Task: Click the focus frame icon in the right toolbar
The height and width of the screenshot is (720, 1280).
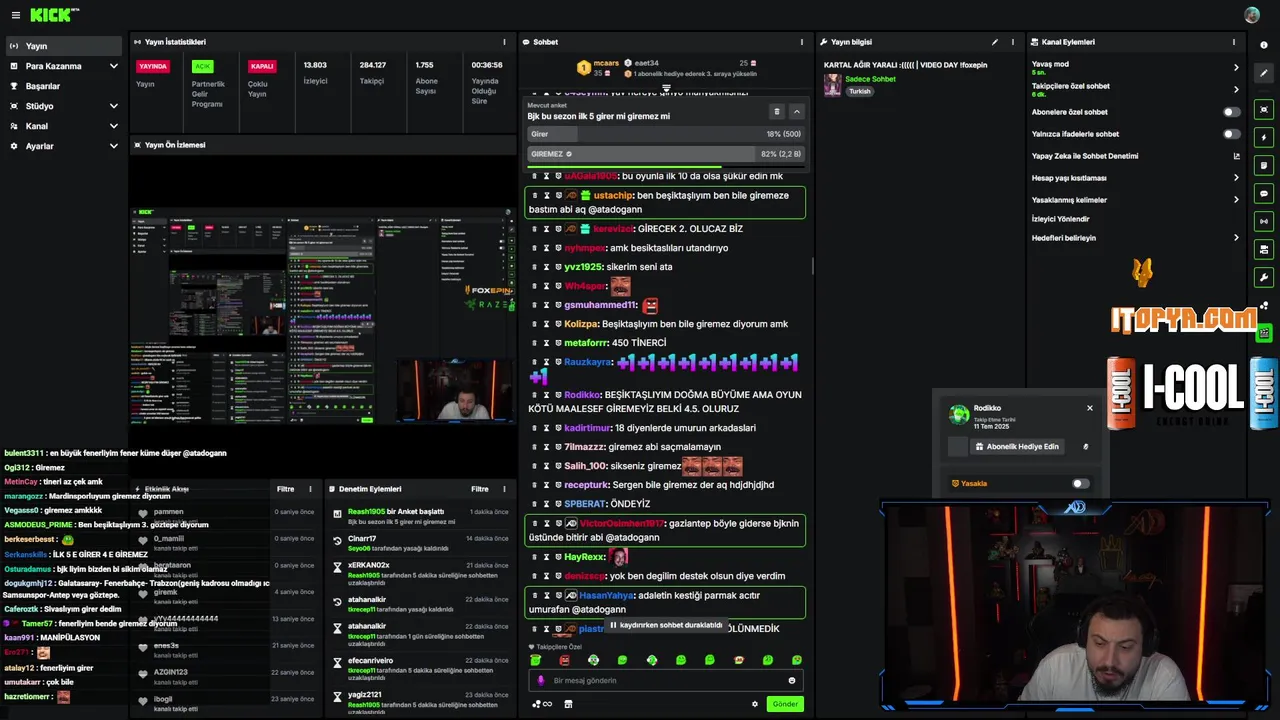Action: (1264, 109)
